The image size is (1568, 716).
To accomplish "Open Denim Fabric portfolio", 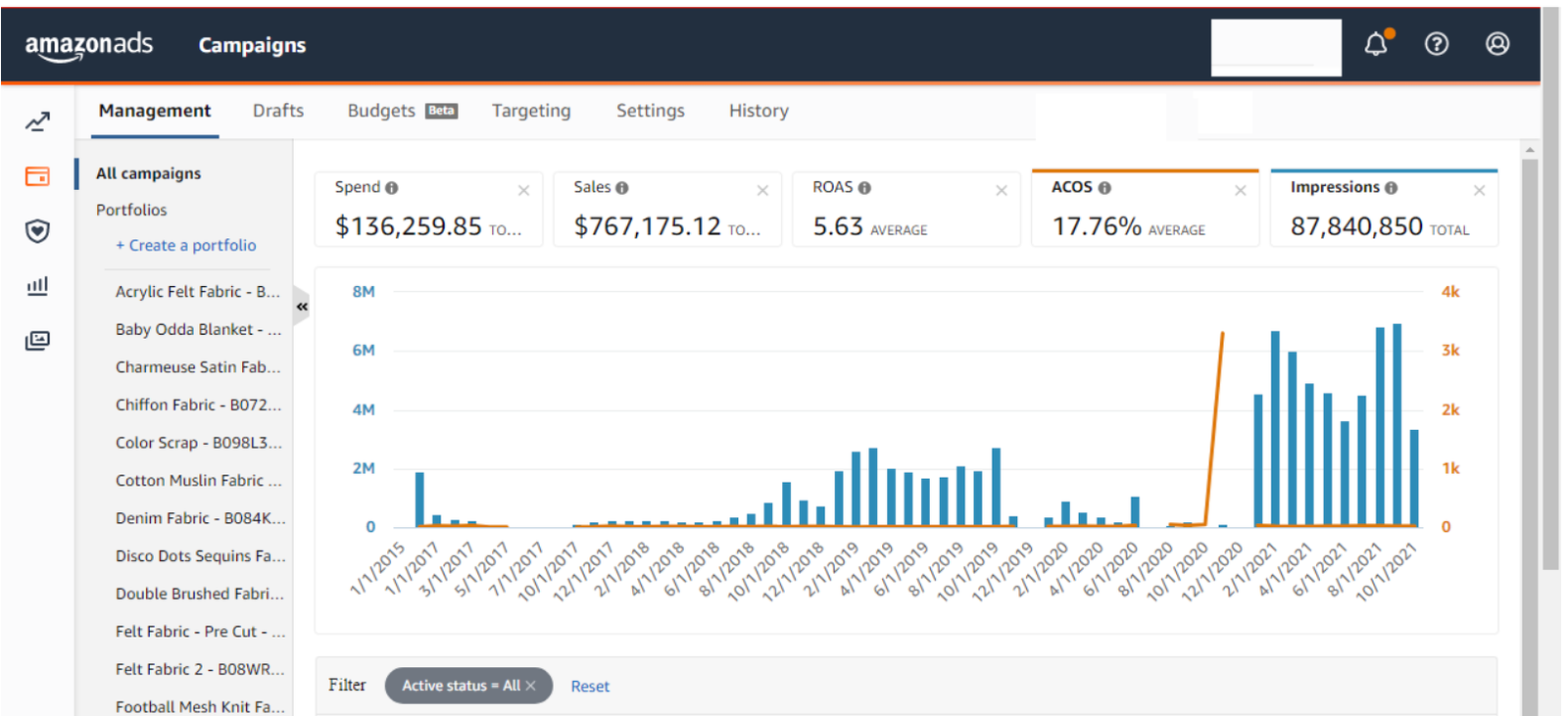I will pyautogui.click(x=200, y=518).
